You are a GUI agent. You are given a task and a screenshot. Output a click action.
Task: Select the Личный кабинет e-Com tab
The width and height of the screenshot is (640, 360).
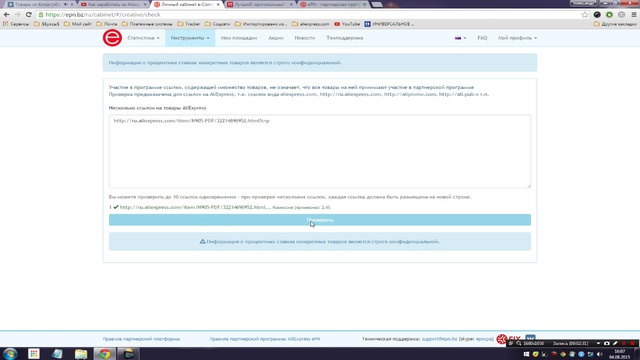[x=187, y=4]
